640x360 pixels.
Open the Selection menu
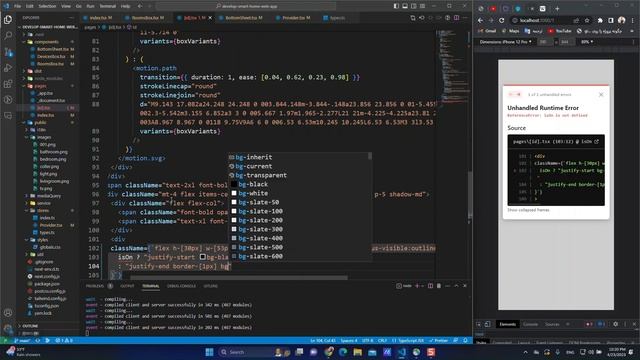click(x=47, y=6)
